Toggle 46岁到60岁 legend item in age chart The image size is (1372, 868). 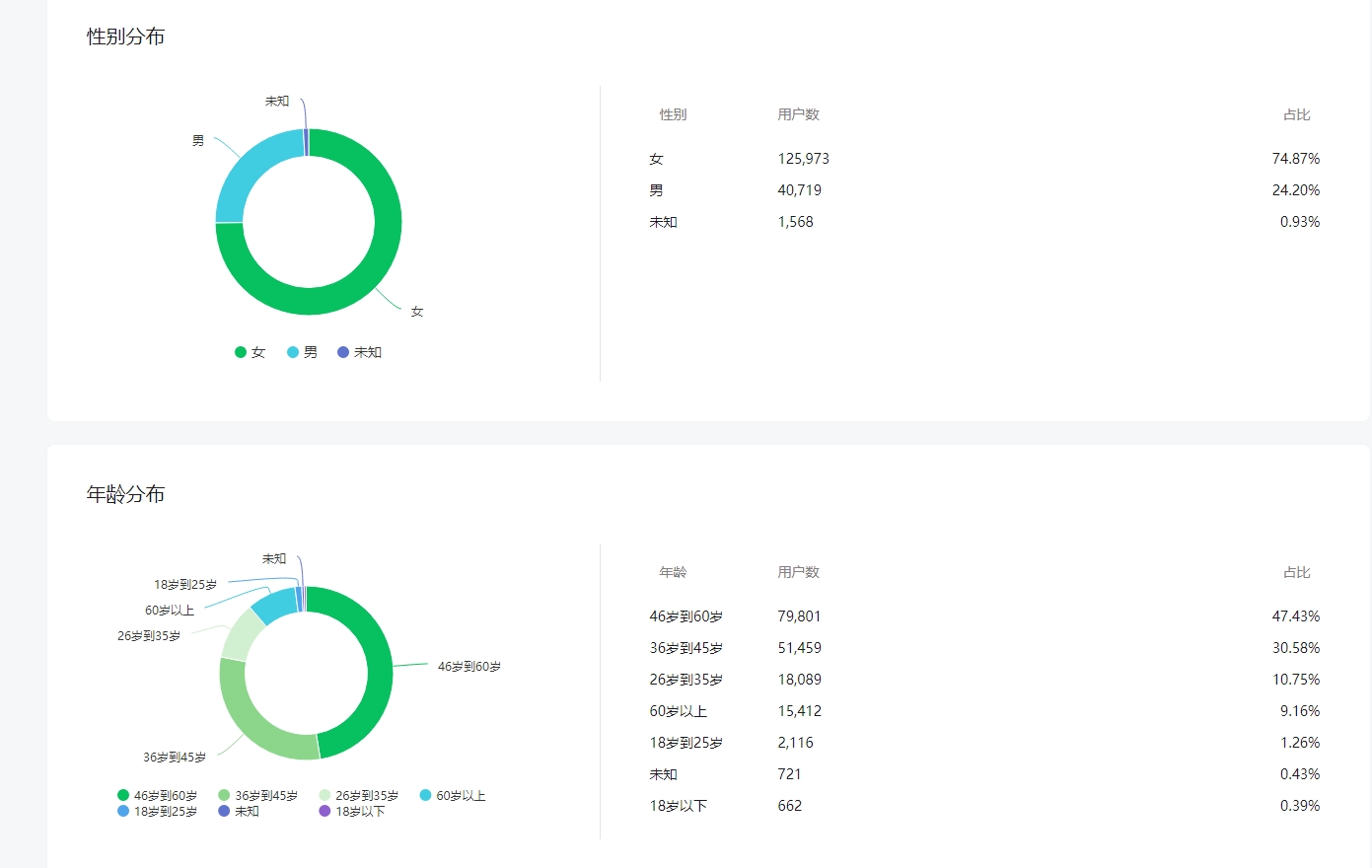[158, 795]
